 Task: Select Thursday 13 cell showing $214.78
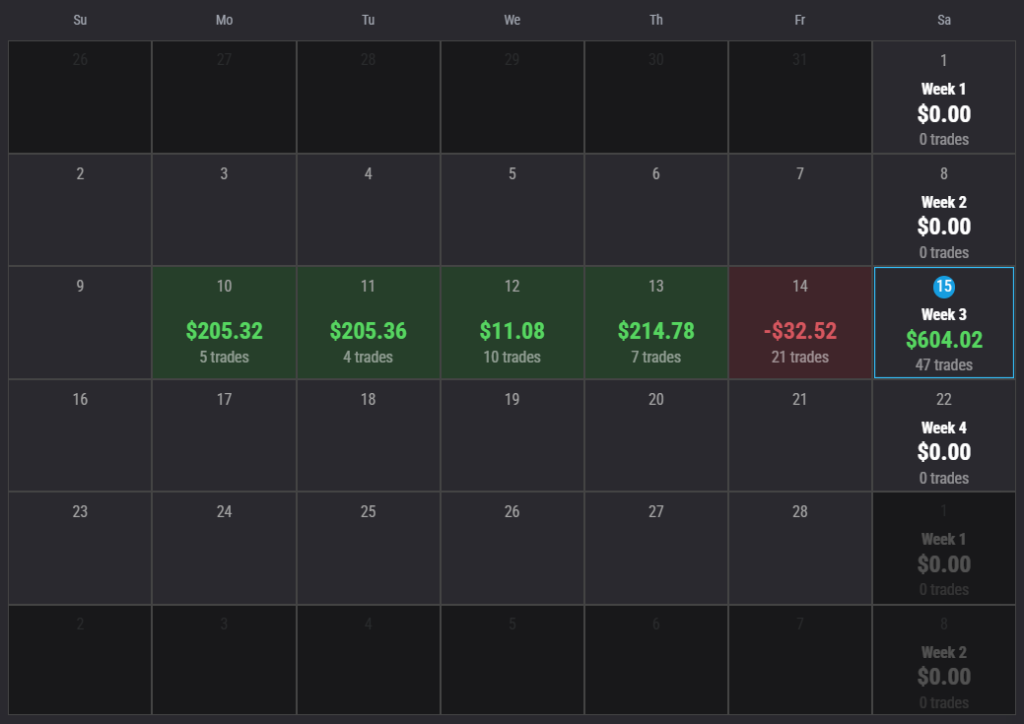pyautogui.click(x=656, y=323)
